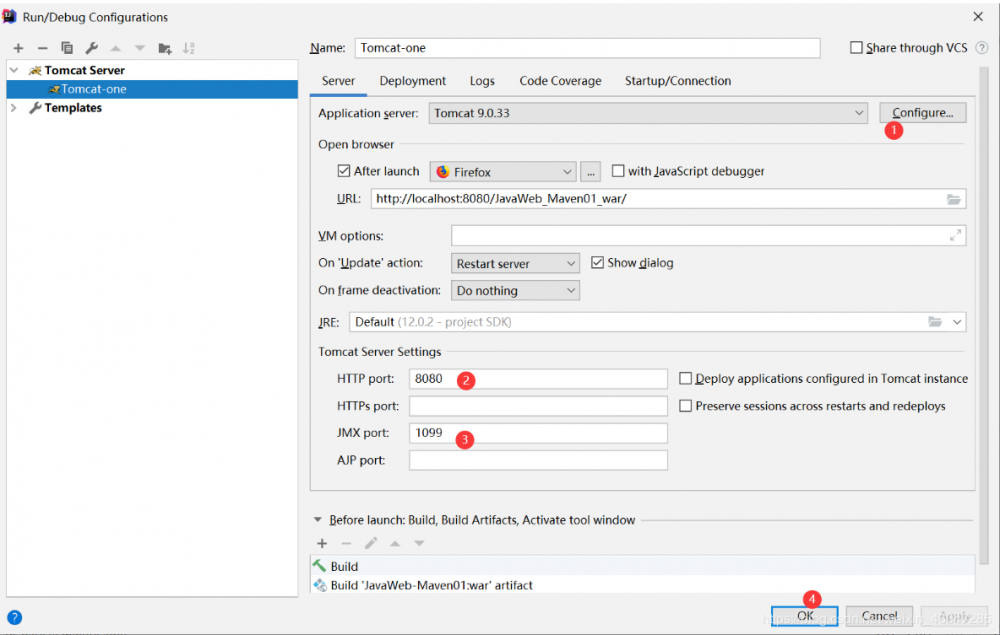
Task: Open the Application server dropdown
Action: pyautogui.click(x=648, y=113)
